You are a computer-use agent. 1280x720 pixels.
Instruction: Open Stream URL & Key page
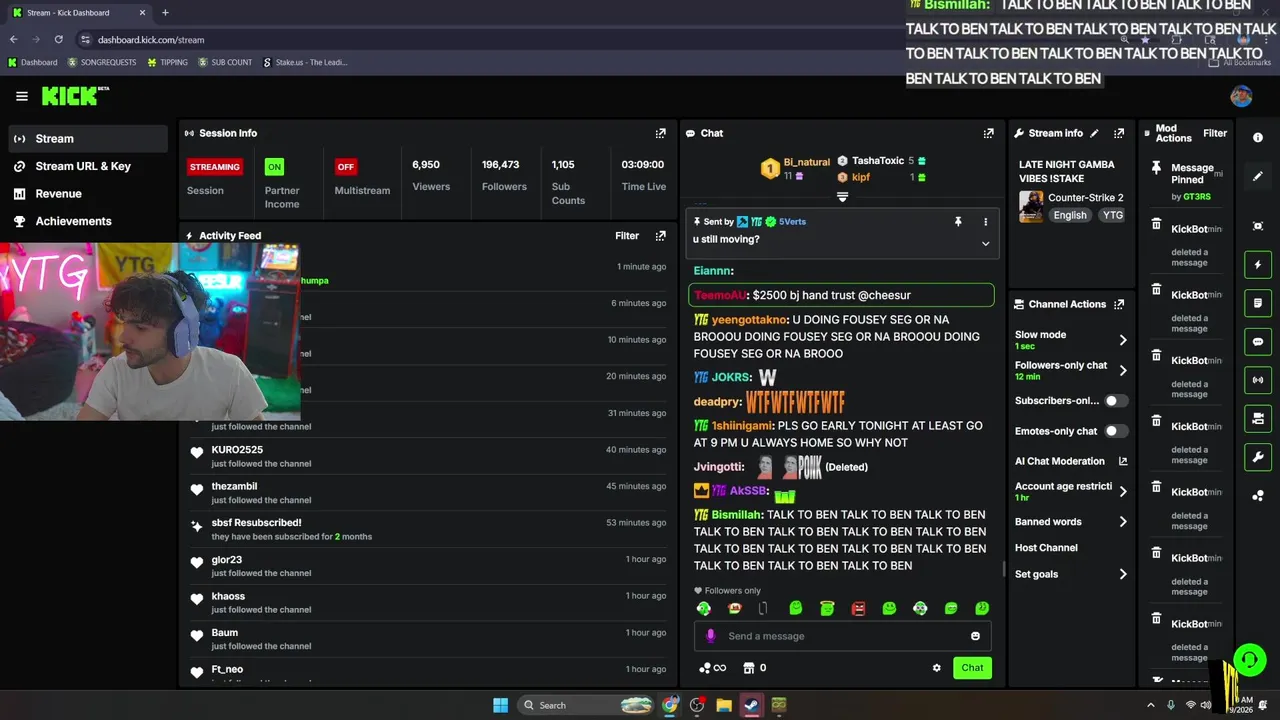pos(88,166)
